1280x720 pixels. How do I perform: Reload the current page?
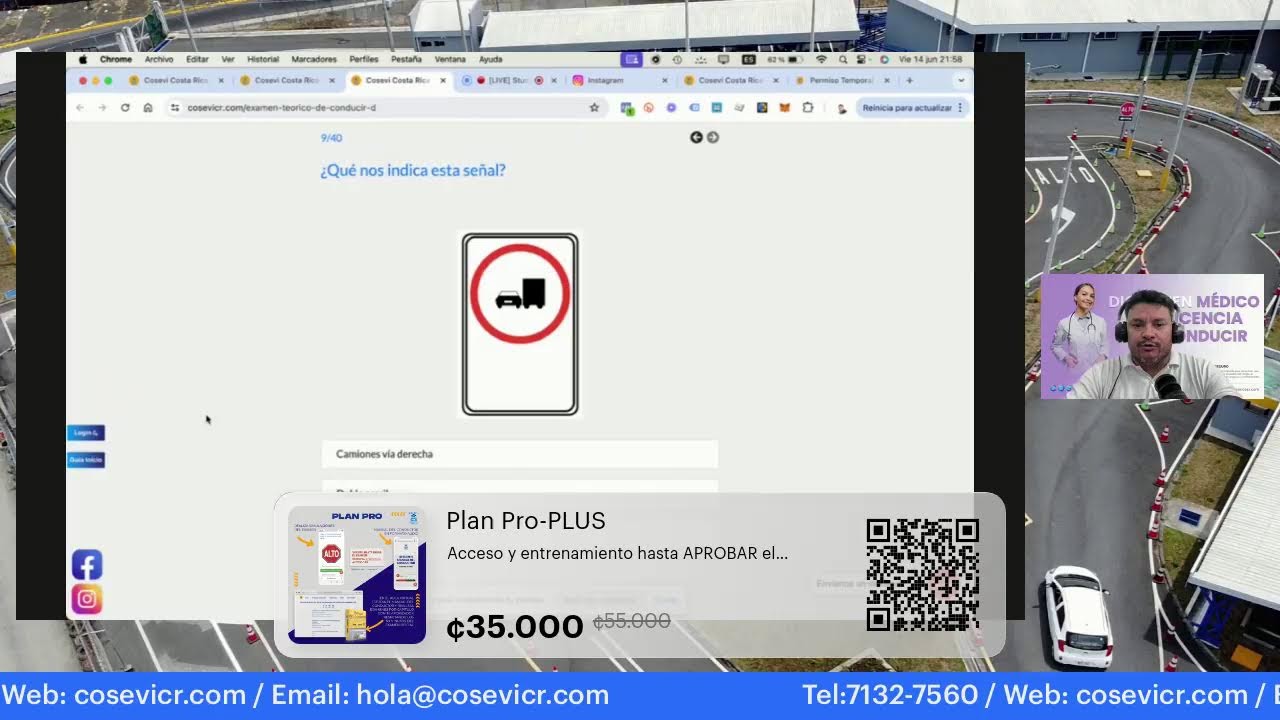(x=125, y=107)
